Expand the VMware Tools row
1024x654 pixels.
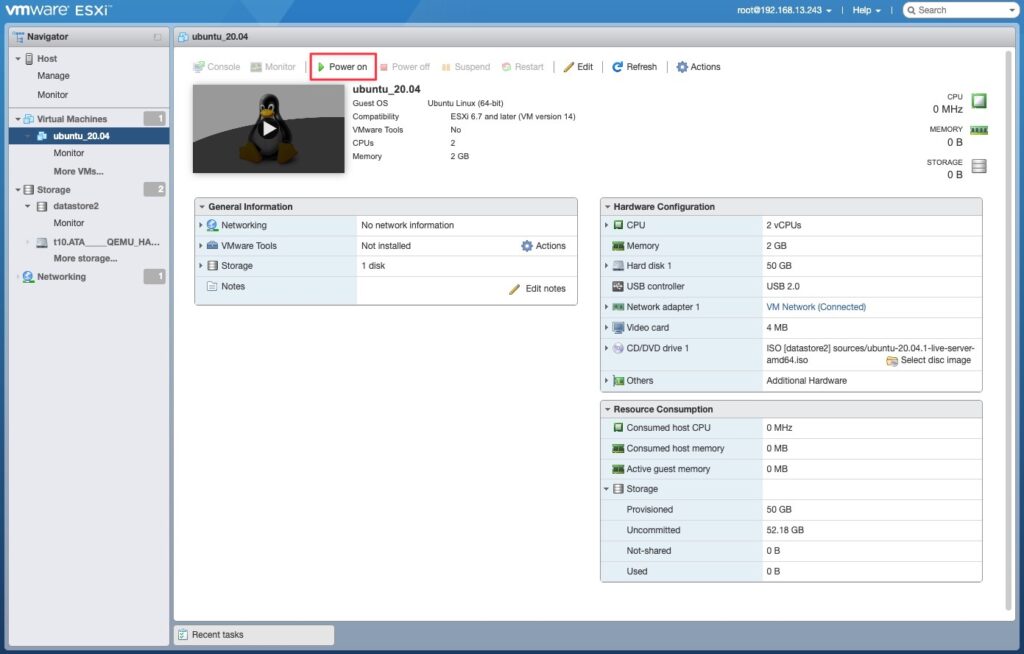coord(201,246)
